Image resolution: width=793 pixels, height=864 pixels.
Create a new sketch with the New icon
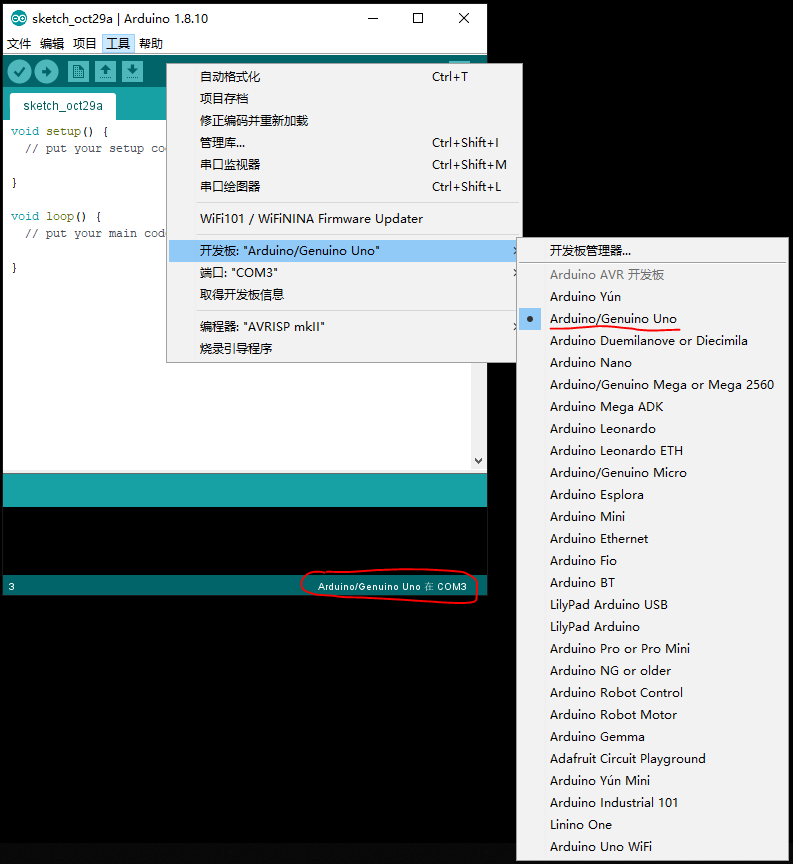[x=78, y=72]
